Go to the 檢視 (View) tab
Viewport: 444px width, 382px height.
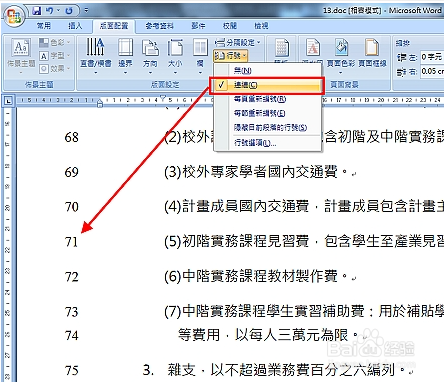[261, 26]
